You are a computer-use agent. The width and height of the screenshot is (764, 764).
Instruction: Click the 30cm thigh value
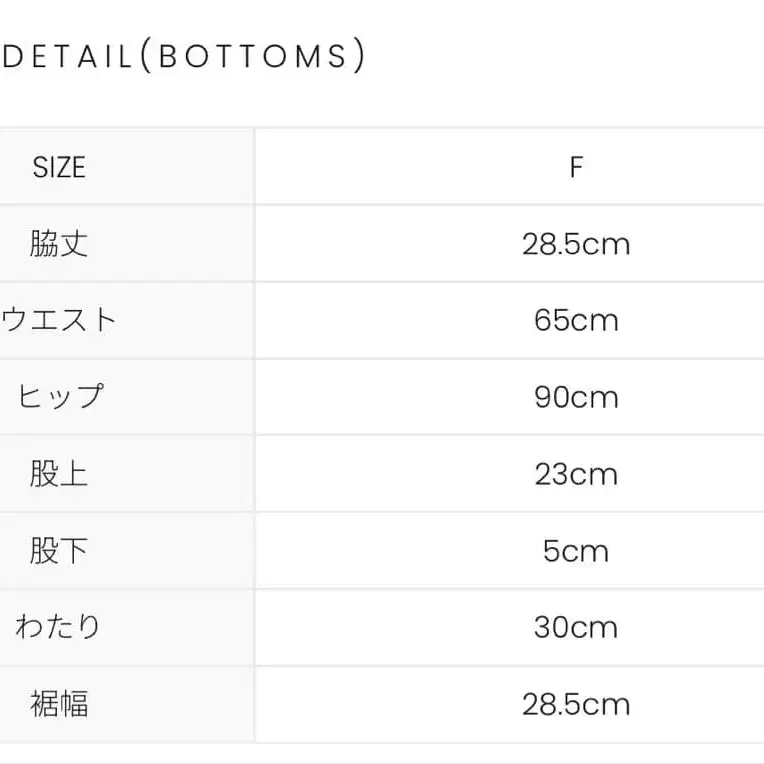coord(576,627)
